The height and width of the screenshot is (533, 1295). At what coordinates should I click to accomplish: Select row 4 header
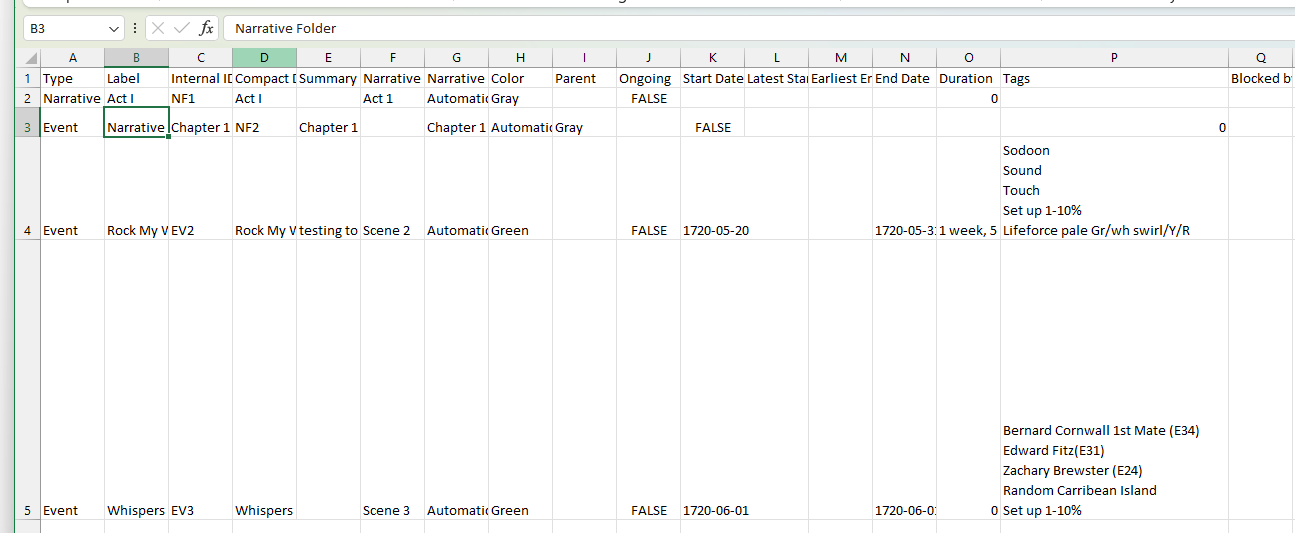click(x=28, y=230)
